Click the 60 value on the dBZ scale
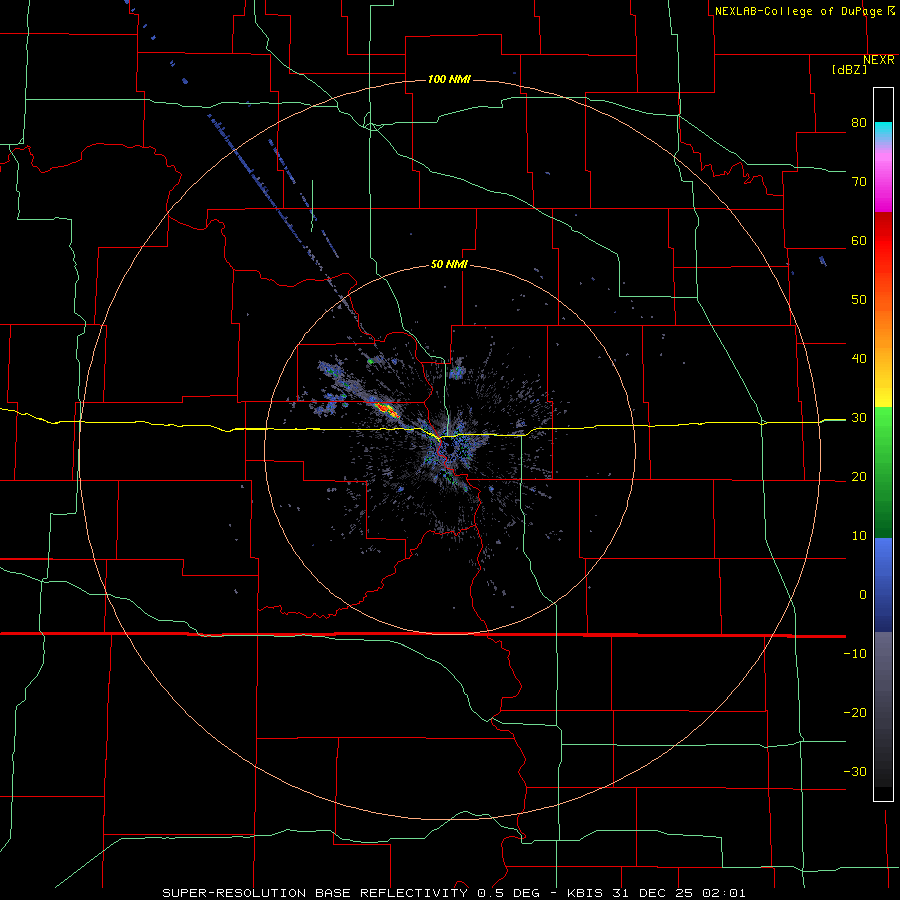The width and height of the screenshot is (900, 900). click(x=859, y=241)
